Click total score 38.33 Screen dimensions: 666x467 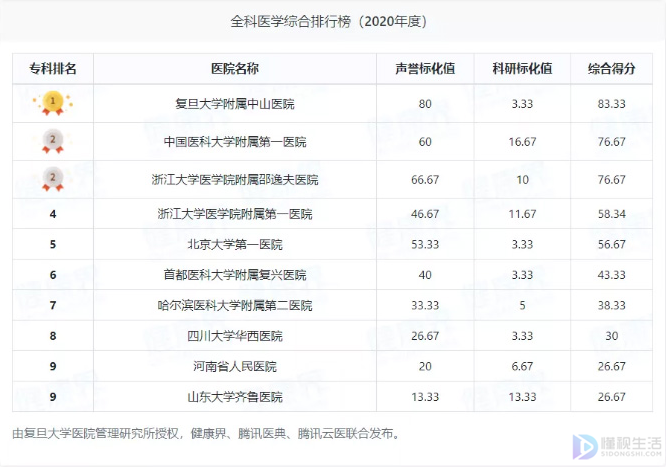(x=612, y=305)
